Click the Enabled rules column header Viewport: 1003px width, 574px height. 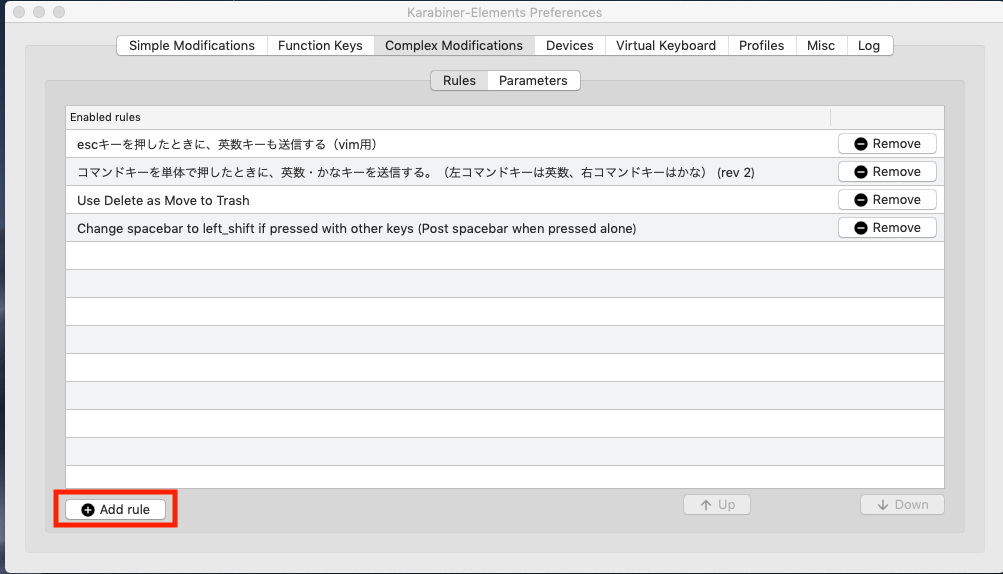coord(448,117)
